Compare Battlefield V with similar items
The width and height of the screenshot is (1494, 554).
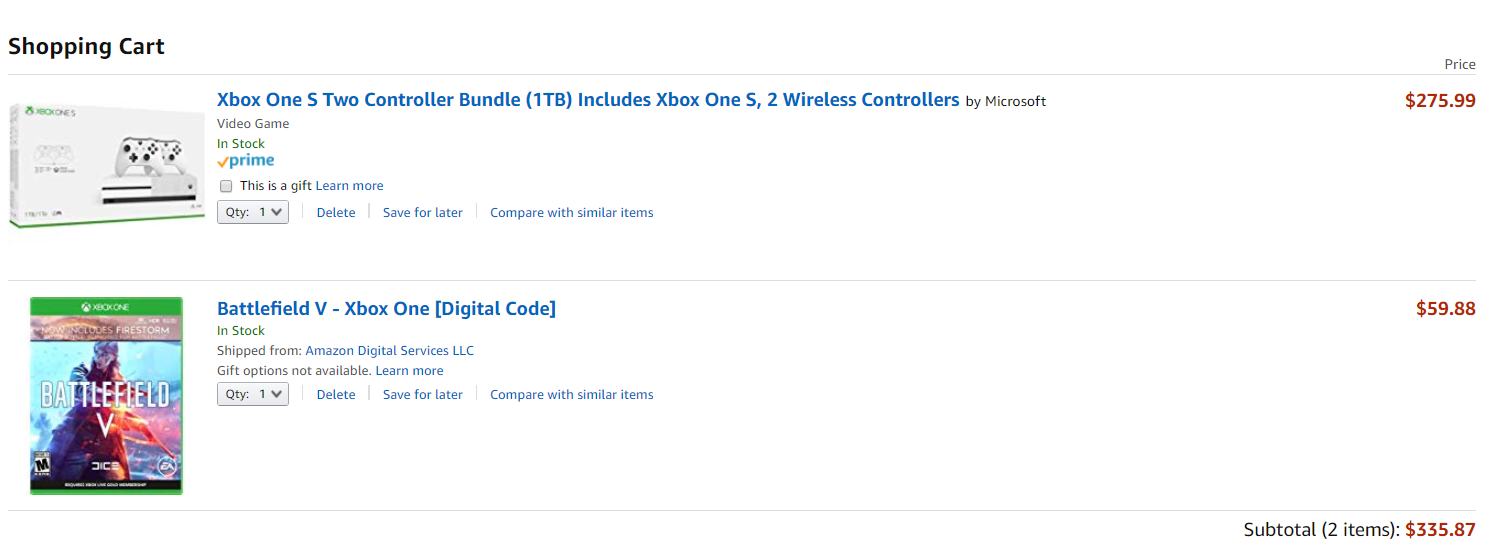pos(571,394)
